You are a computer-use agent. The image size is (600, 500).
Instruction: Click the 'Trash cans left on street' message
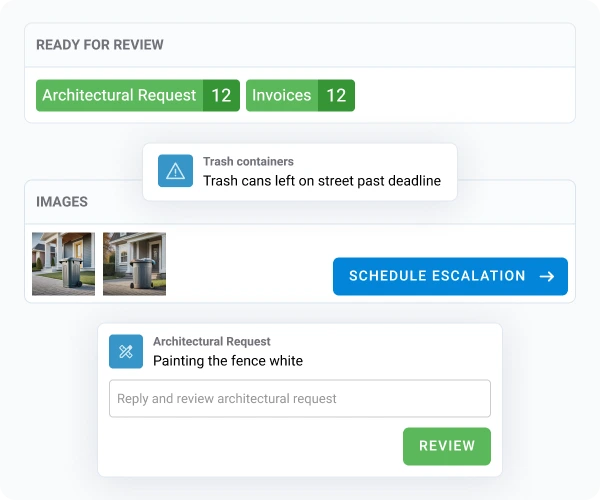(x=321, y=181)
